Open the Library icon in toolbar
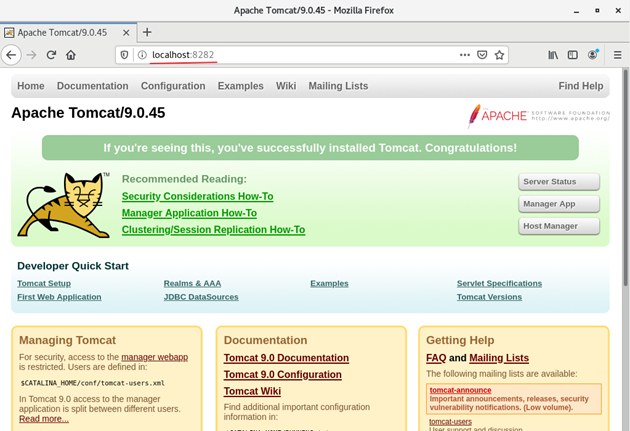Screen dimensions: 630x431 [553, 55]
